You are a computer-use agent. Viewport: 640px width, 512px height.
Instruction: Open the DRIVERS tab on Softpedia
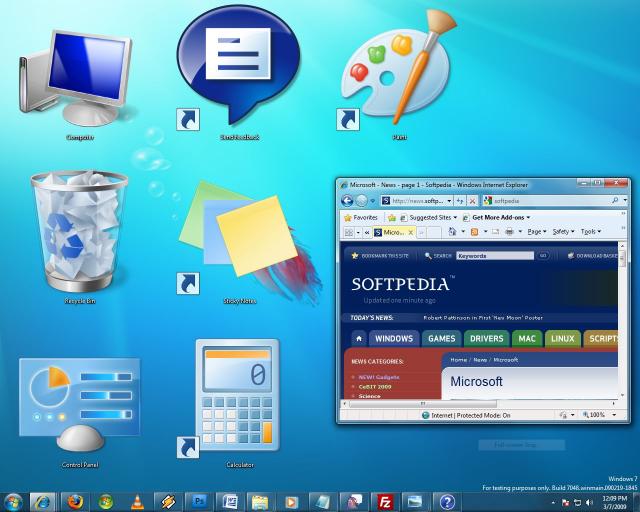coord(487,338)
